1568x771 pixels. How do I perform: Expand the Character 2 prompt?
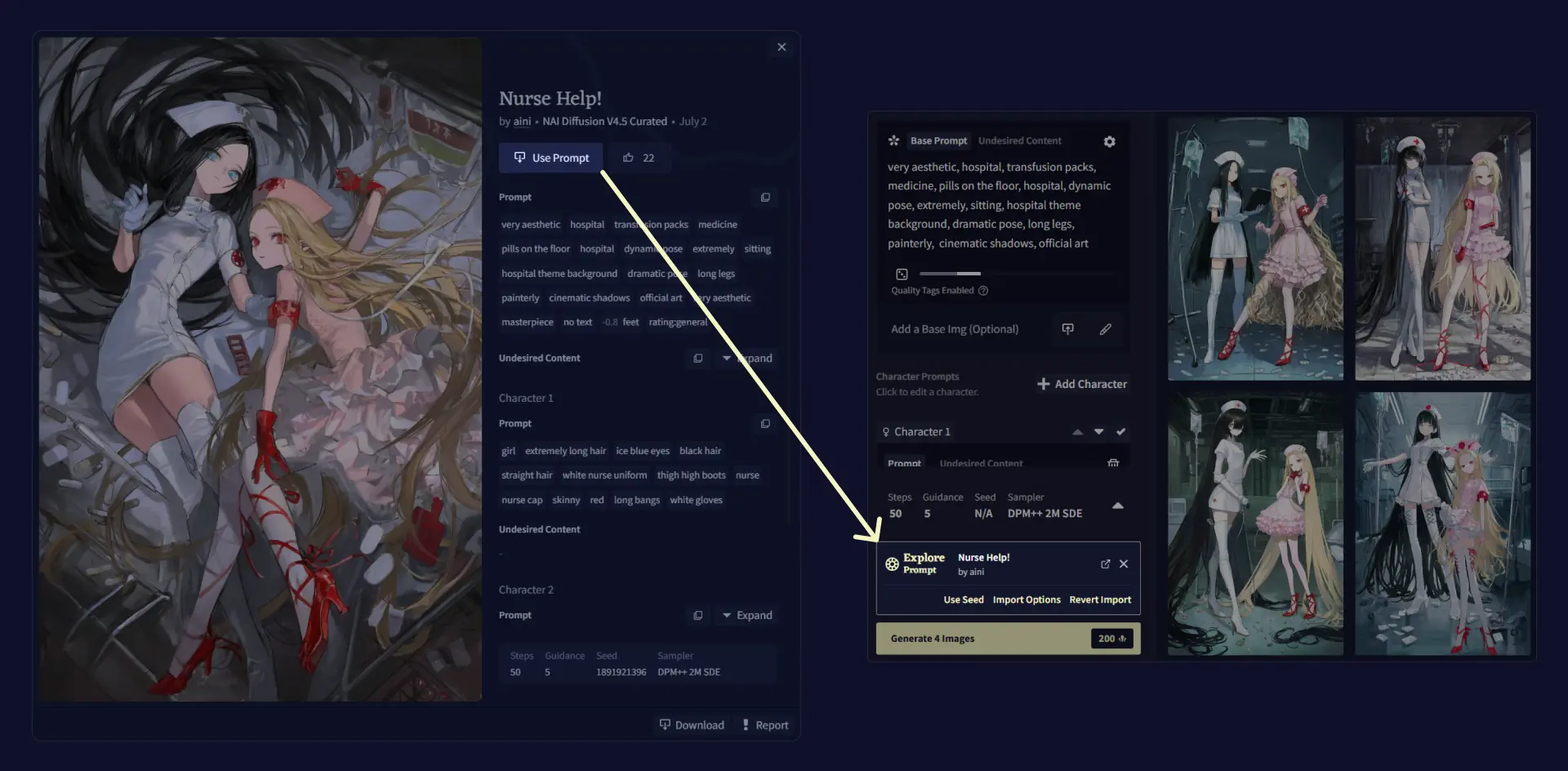747,615
